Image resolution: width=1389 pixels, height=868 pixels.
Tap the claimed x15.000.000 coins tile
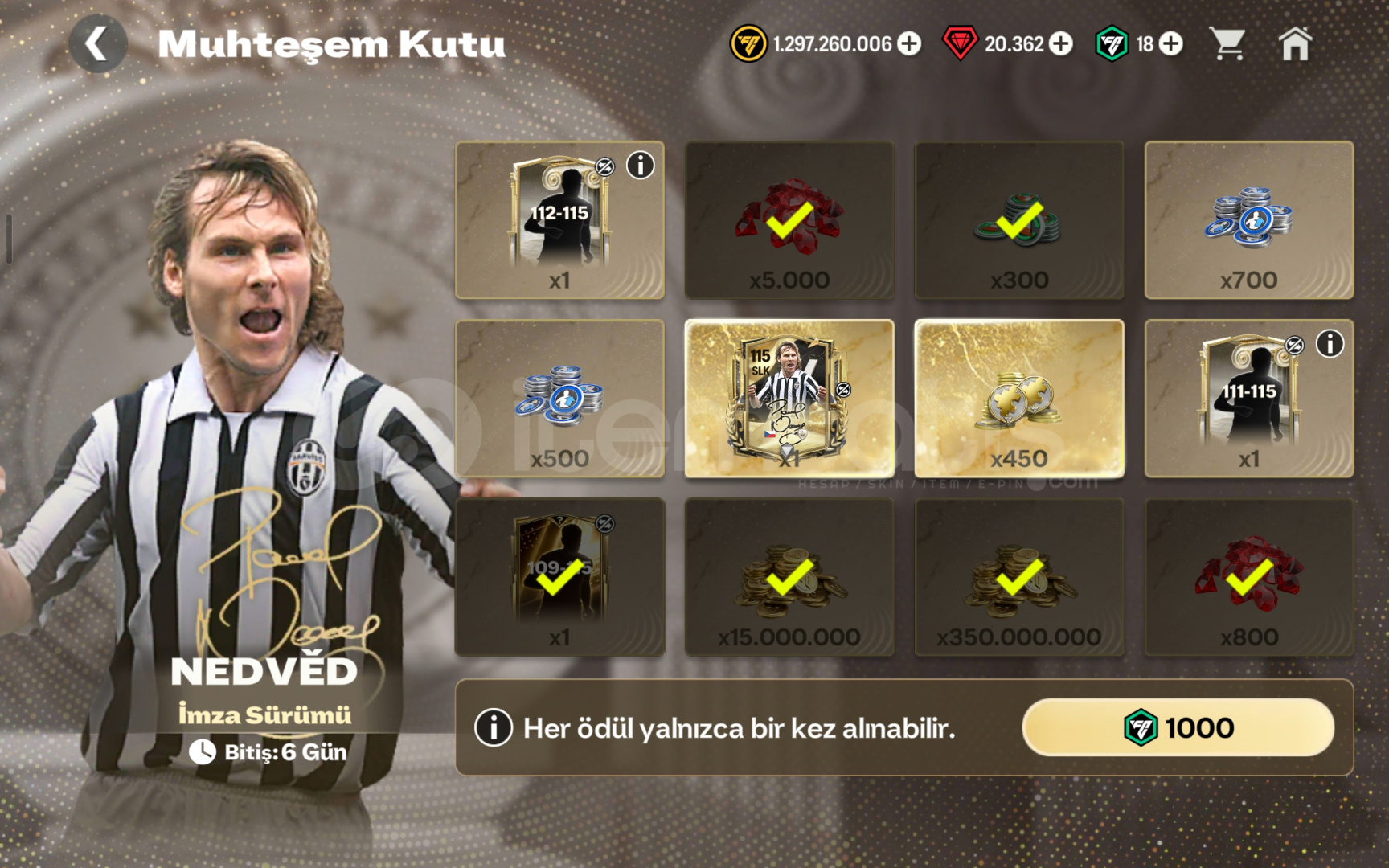(x=789, y=577)
